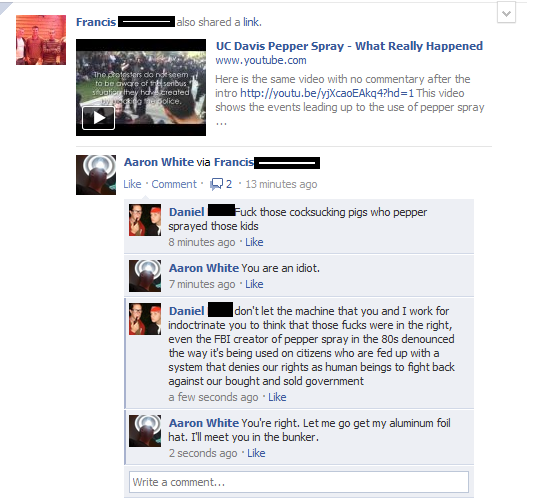This screenshot has height=502, width=552.
Task: Click into the Write a comment field
Action: pos(299,482)
